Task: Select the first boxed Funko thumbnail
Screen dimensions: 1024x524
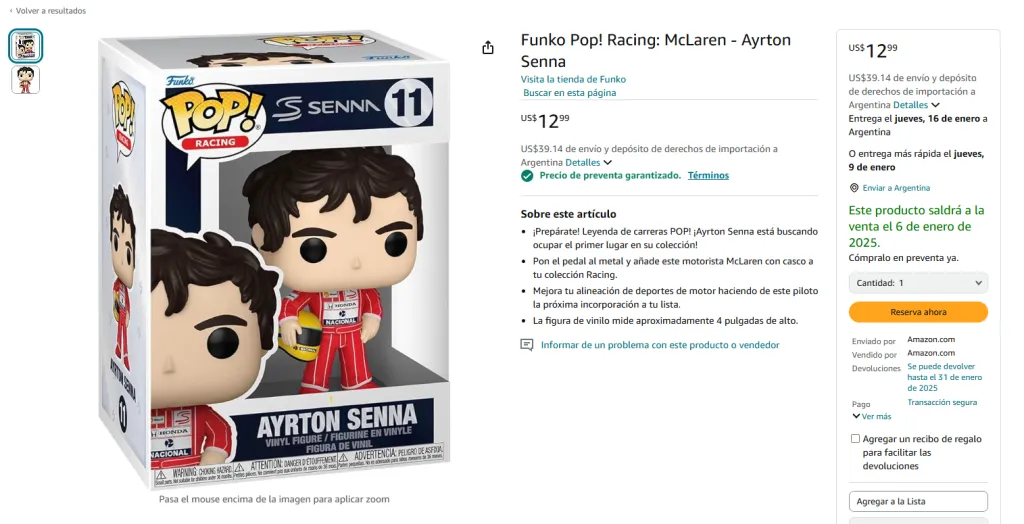Action: coord(26,45)
